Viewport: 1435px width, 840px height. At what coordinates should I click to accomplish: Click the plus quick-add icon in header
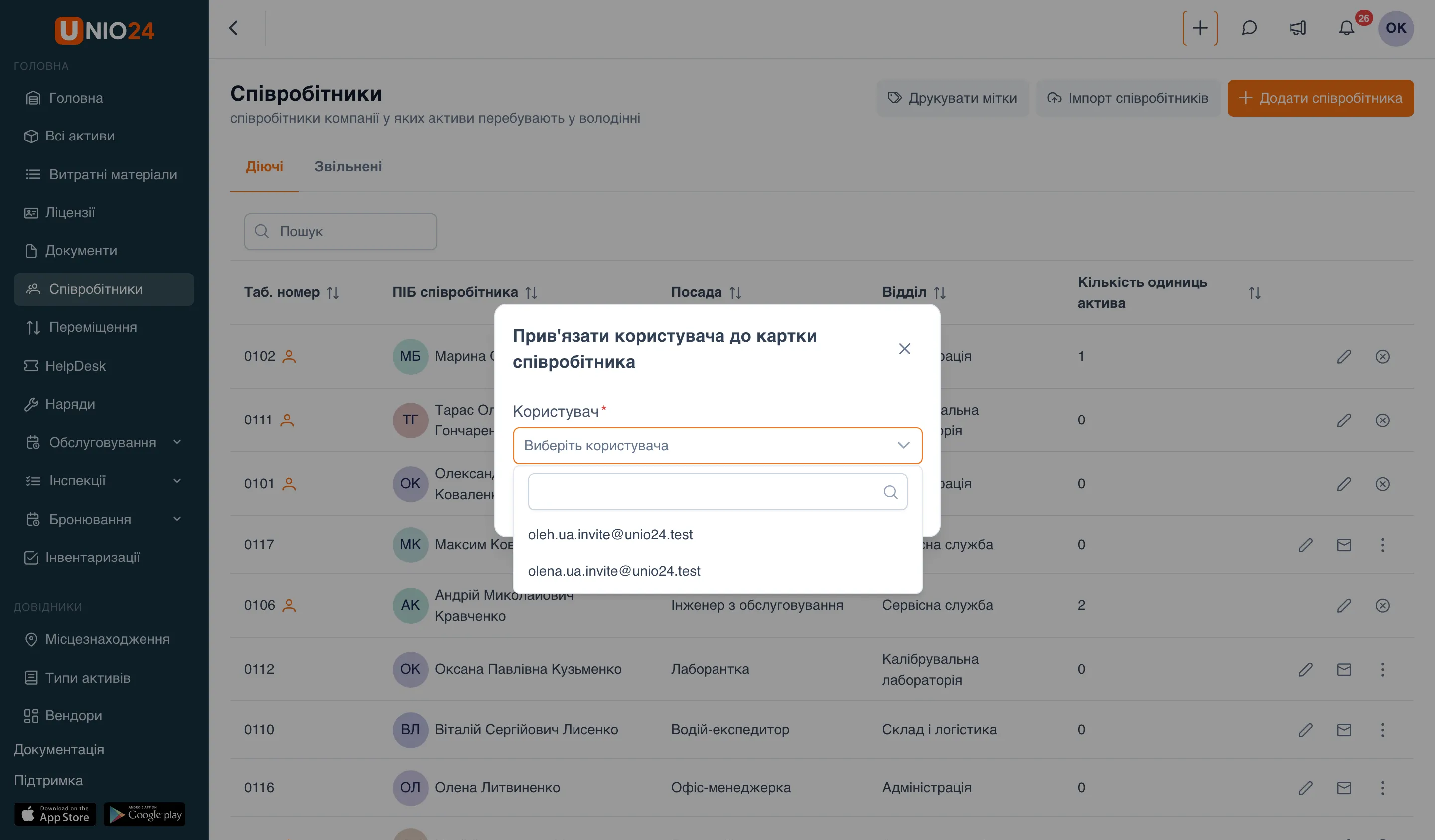coord(1200,28)
